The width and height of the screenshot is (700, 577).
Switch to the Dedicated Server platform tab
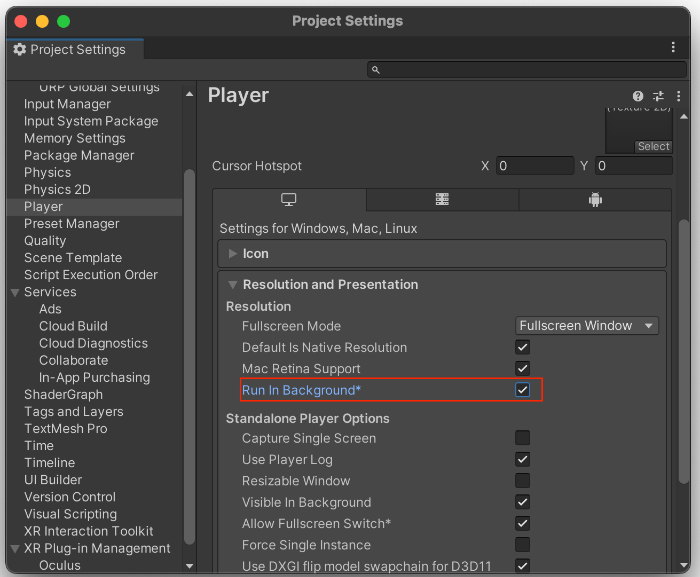tap(442, 200)
